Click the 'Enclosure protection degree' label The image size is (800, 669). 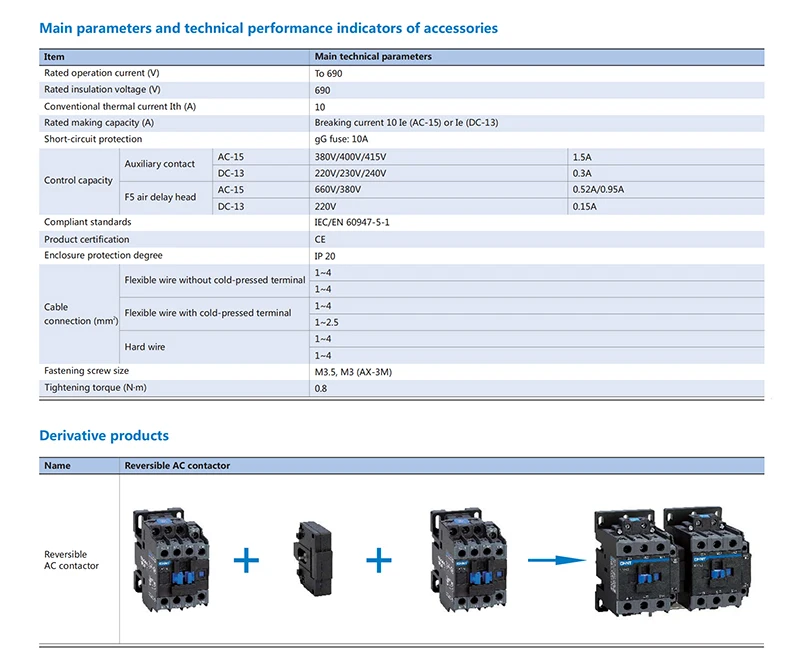click(x=103, y=255)
